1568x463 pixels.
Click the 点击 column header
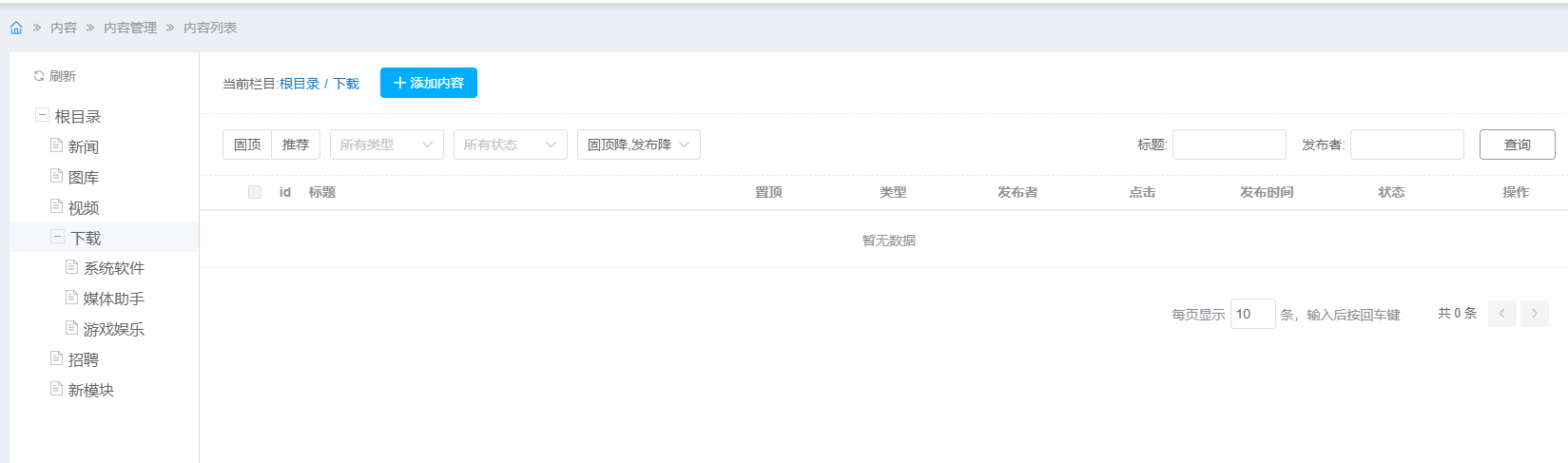[x=1142, y=192]
